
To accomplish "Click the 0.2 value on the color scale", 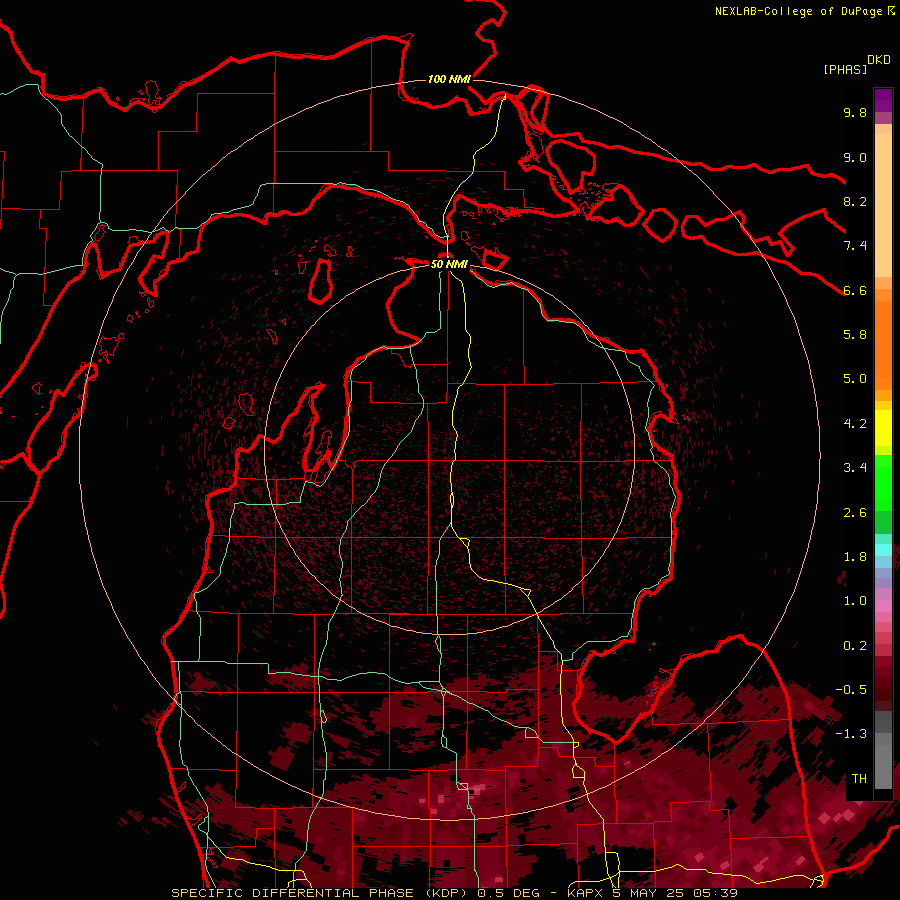I will 855,646.
